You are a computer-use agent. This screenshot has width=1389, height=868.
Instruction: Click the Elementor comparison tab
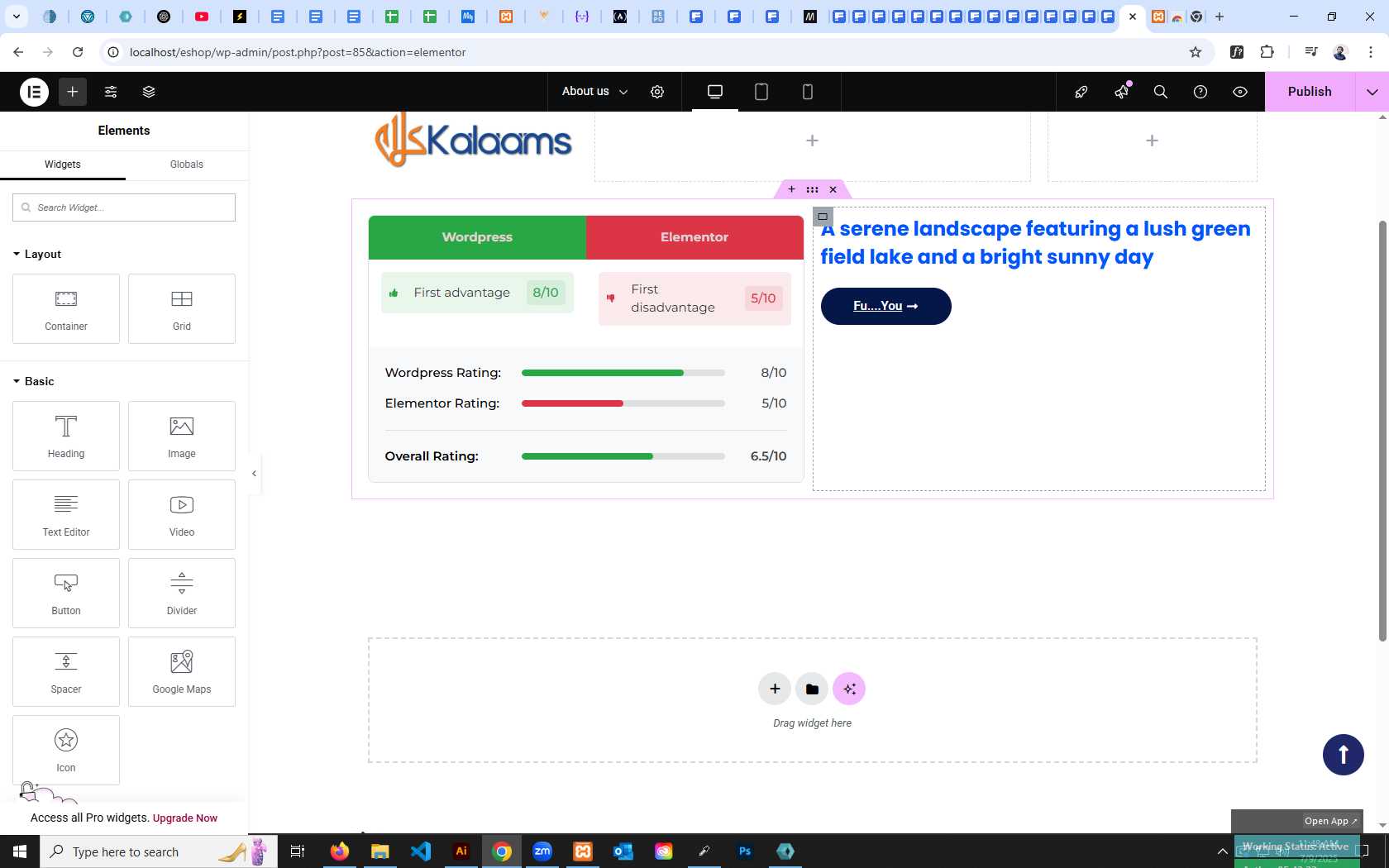(694, 237)
